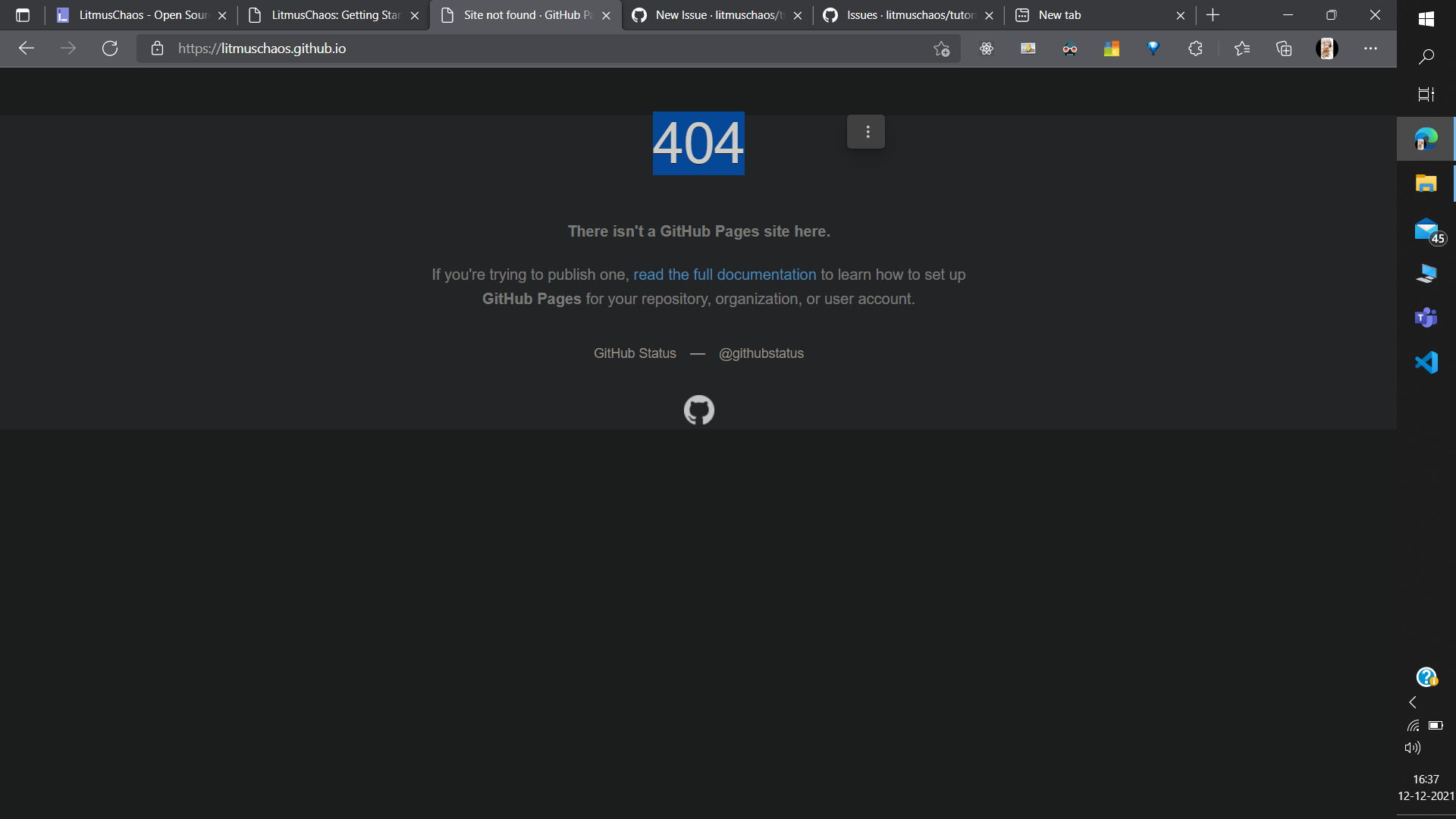1456x819 pixels.
Task: Open read the full documentation link
Action: (724, 275)
